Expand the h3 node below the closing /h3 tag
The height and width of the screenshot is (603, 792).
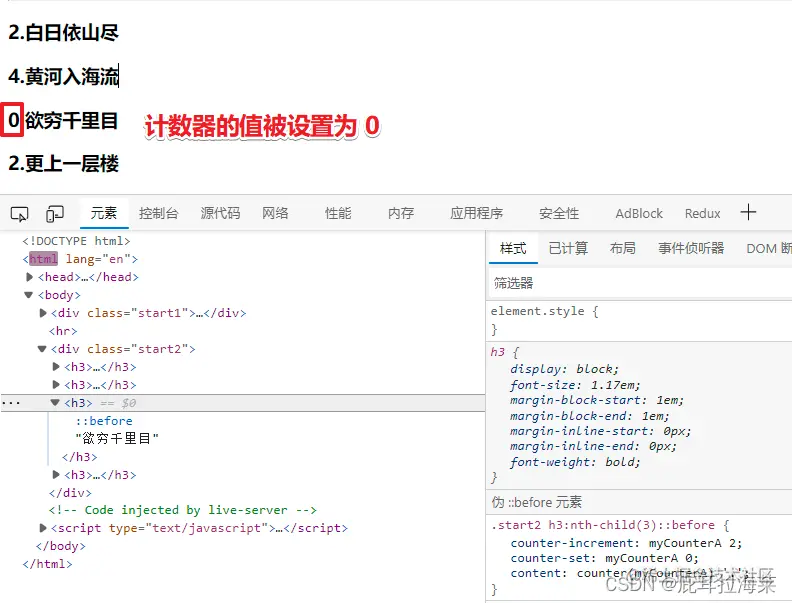coord(56,475)
